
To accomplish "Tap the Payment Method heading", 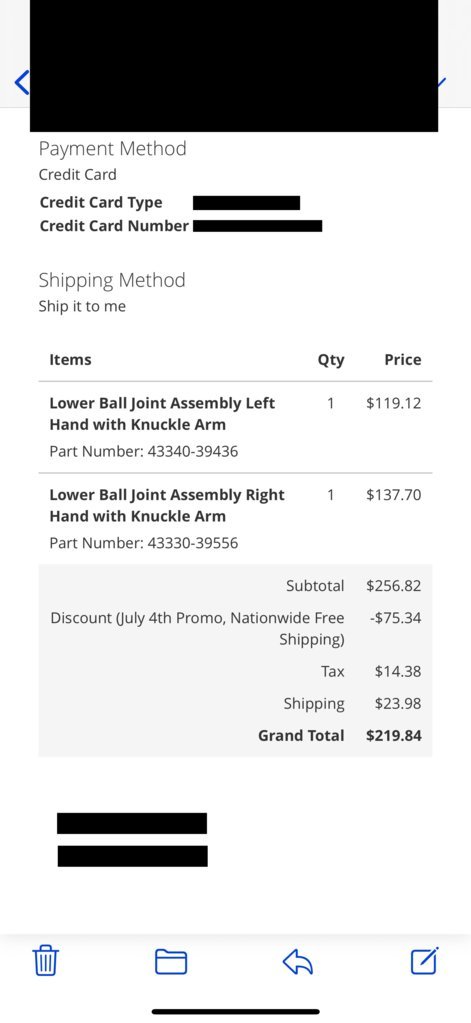I will click(112, 149).
